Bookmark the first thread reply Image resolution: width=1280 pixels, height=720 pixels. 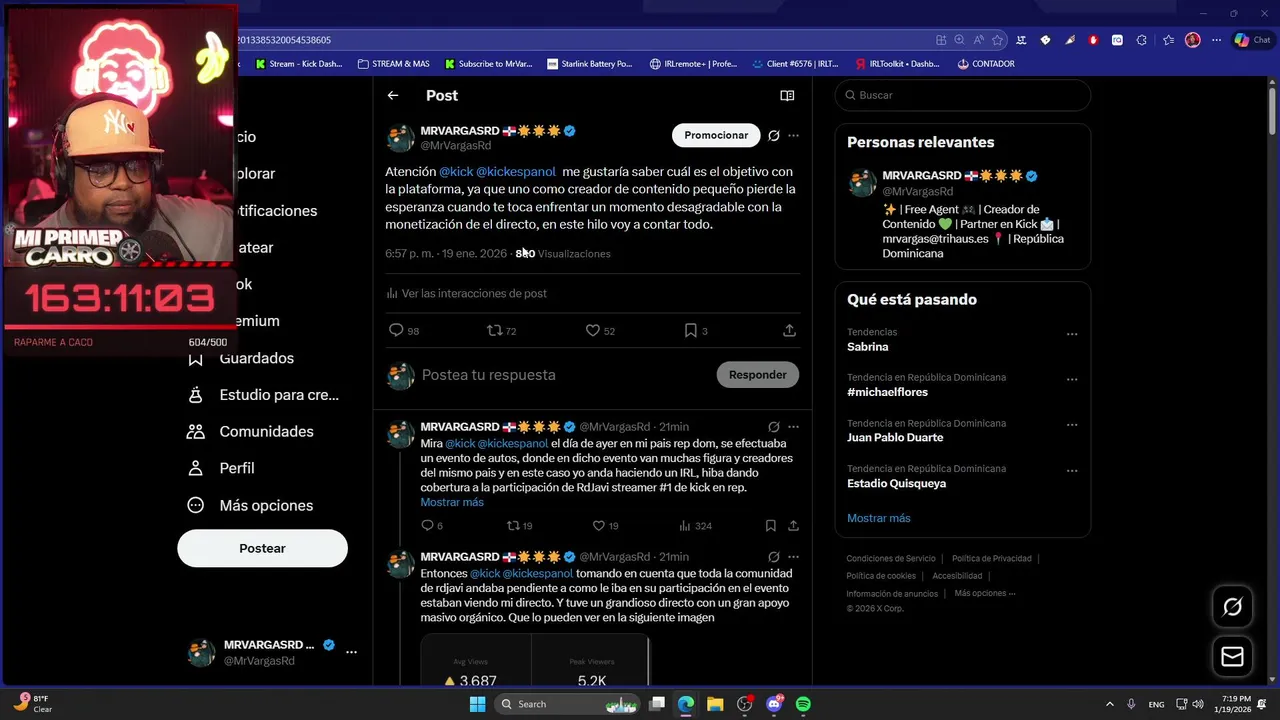coord(770,525)
